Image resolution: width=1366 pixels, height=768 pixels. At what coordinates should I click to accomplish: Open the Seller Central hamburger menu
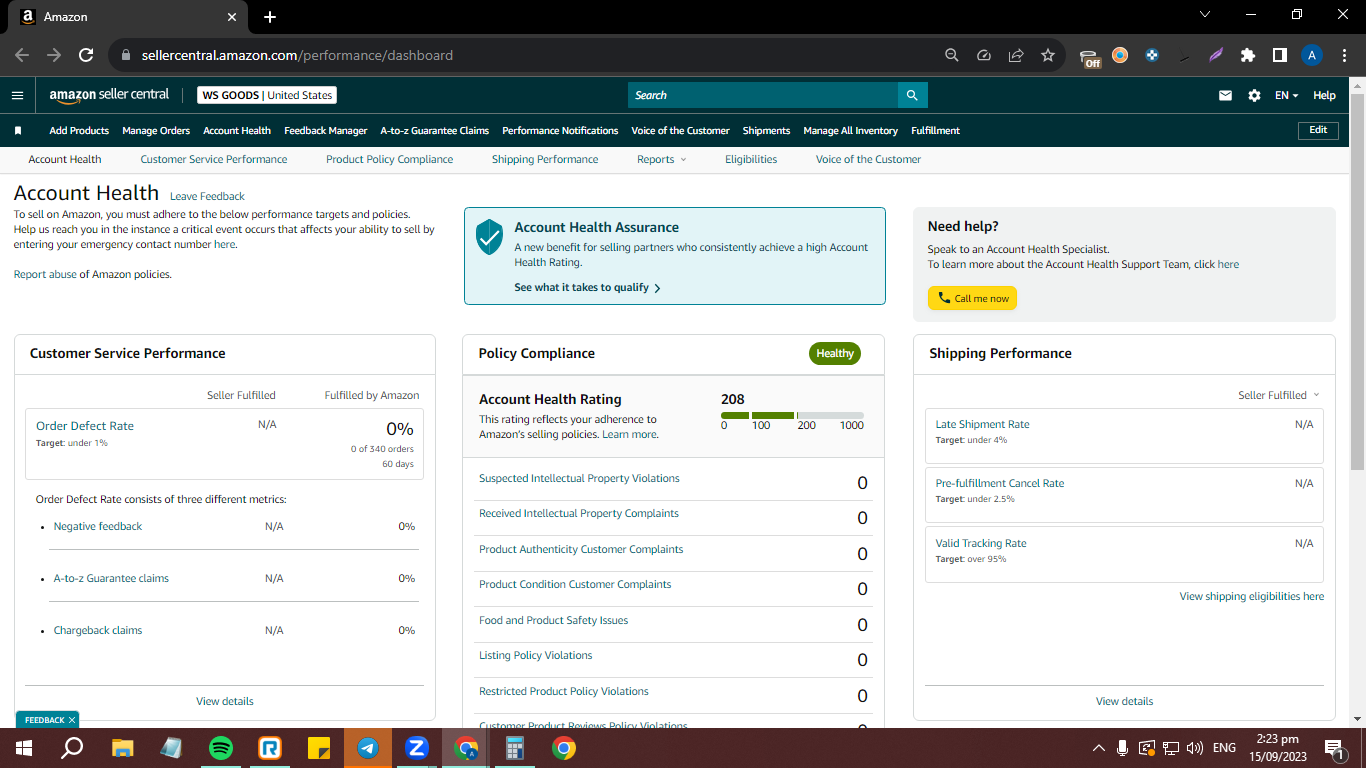(x=17, y=95)
